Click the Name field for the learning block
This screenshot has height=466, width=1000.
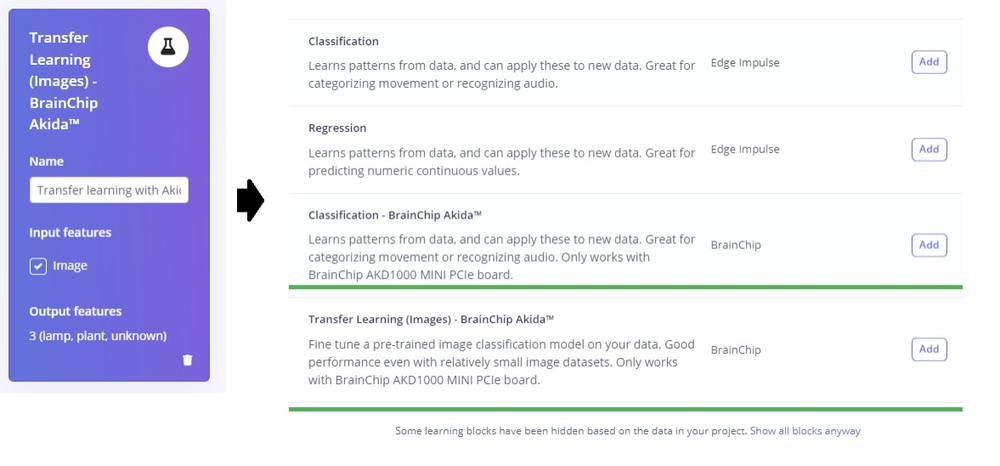point(109,190)
